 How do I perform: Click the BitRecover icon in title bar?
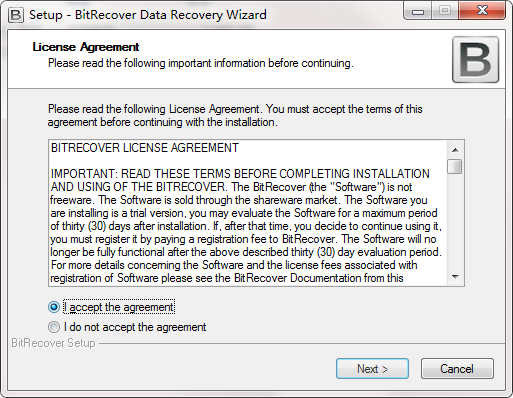click(x=16, y=15)
